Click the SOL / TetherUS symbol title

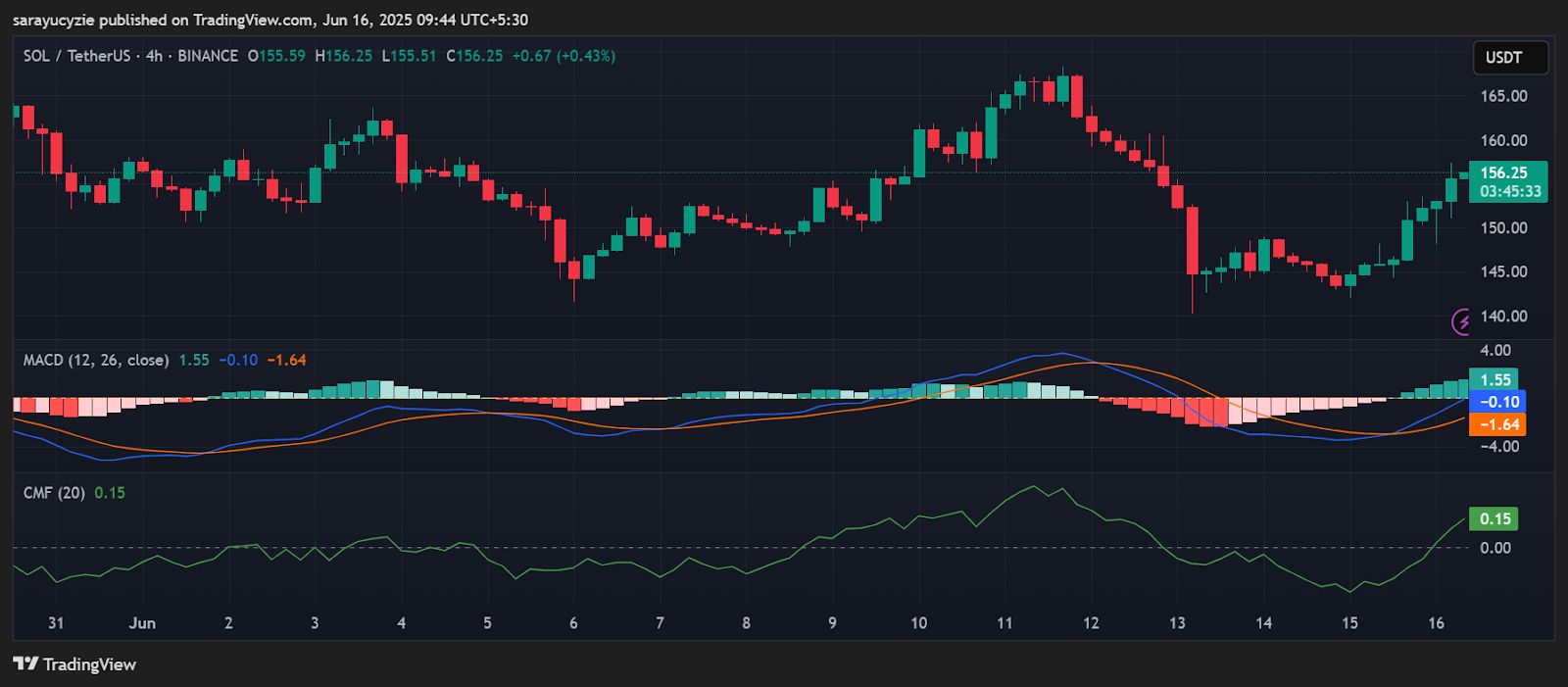coord(76,56)
